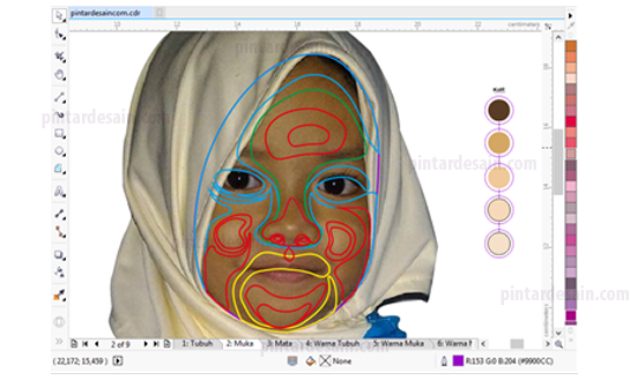Click the R153 G0 B204 outline color text
630x380 pixels.
(x=509, y=361)
